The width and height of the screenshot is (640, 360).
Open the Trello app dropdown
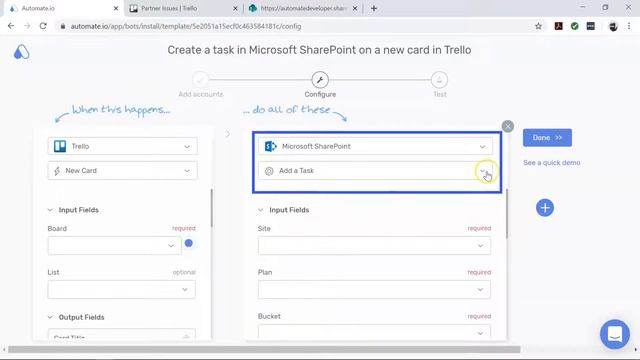coord(122,146)
